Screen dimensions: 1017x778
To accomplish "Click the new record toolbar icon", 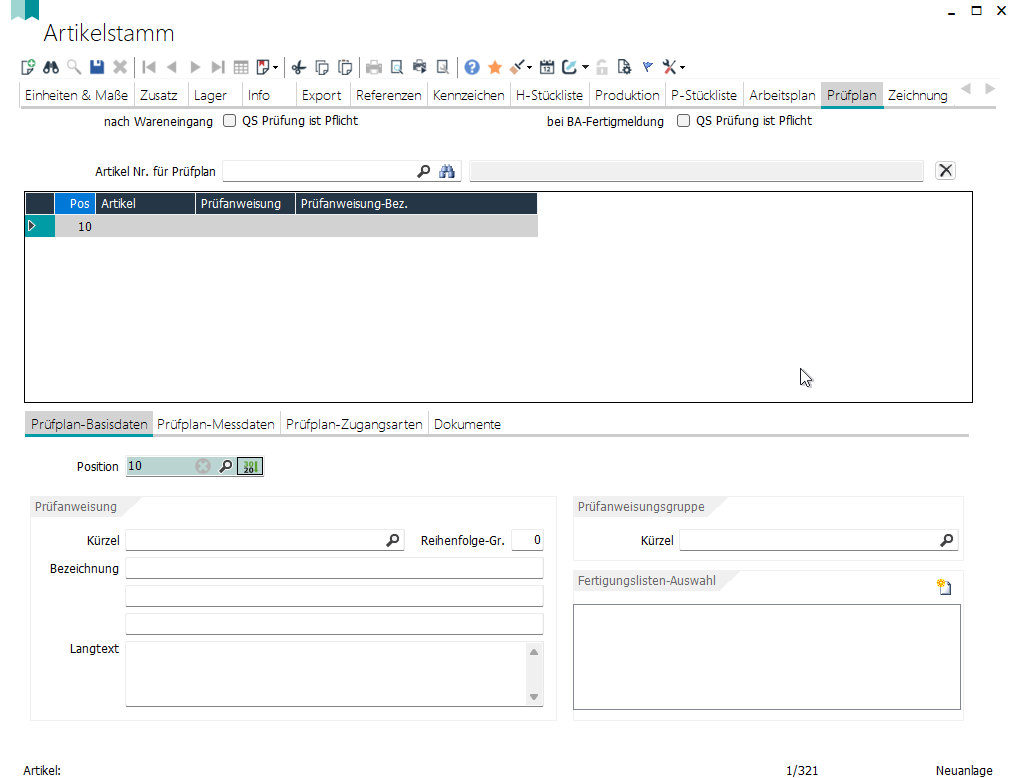I will 28,67.
